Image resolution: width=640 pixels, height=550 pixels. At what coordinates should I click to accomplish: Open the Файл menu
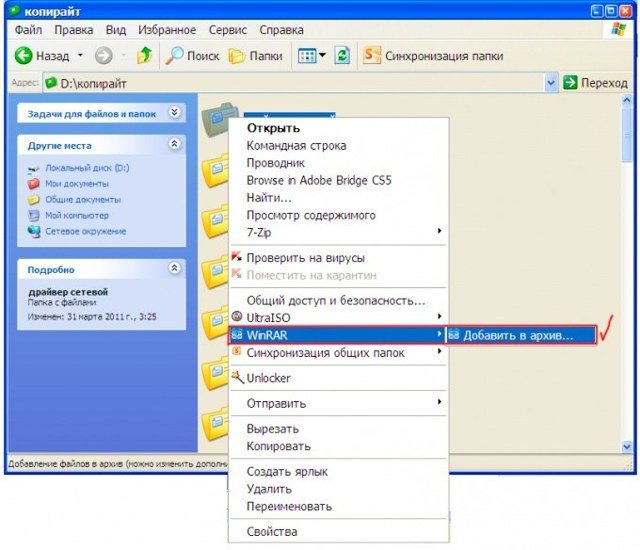(x=28, y=30)
